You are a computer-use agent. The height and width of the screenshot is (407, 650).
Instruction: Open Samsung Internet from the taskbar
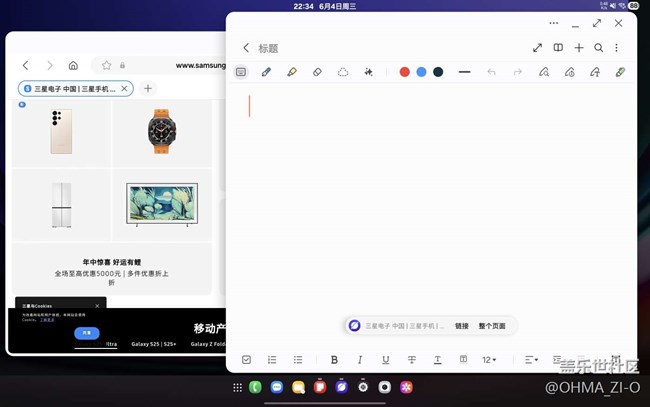[x=342, y=387]
